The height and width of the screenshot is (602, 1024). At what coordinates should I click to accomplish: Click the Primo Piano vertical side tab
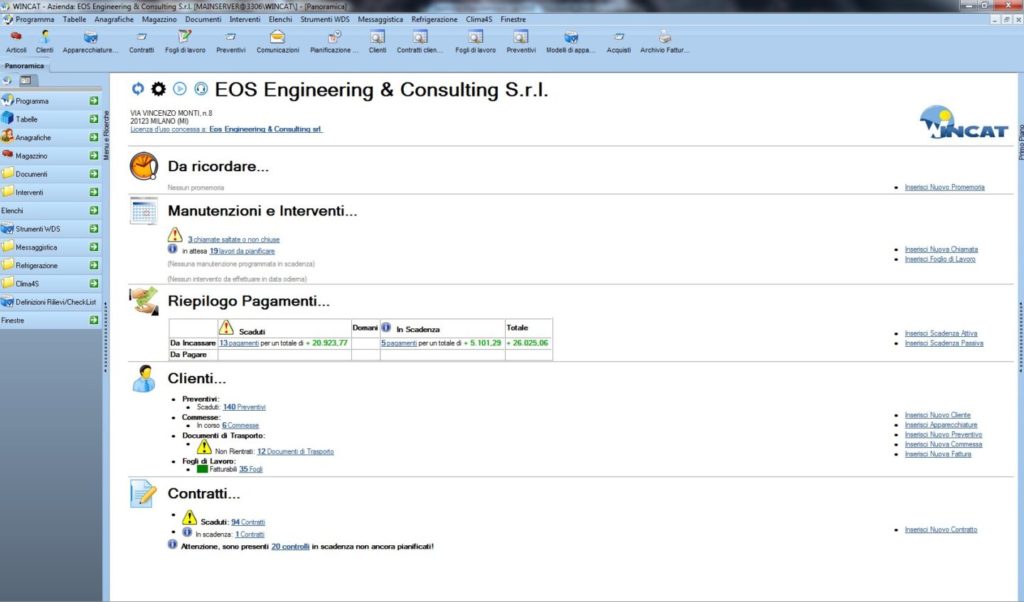(1020, 142)
